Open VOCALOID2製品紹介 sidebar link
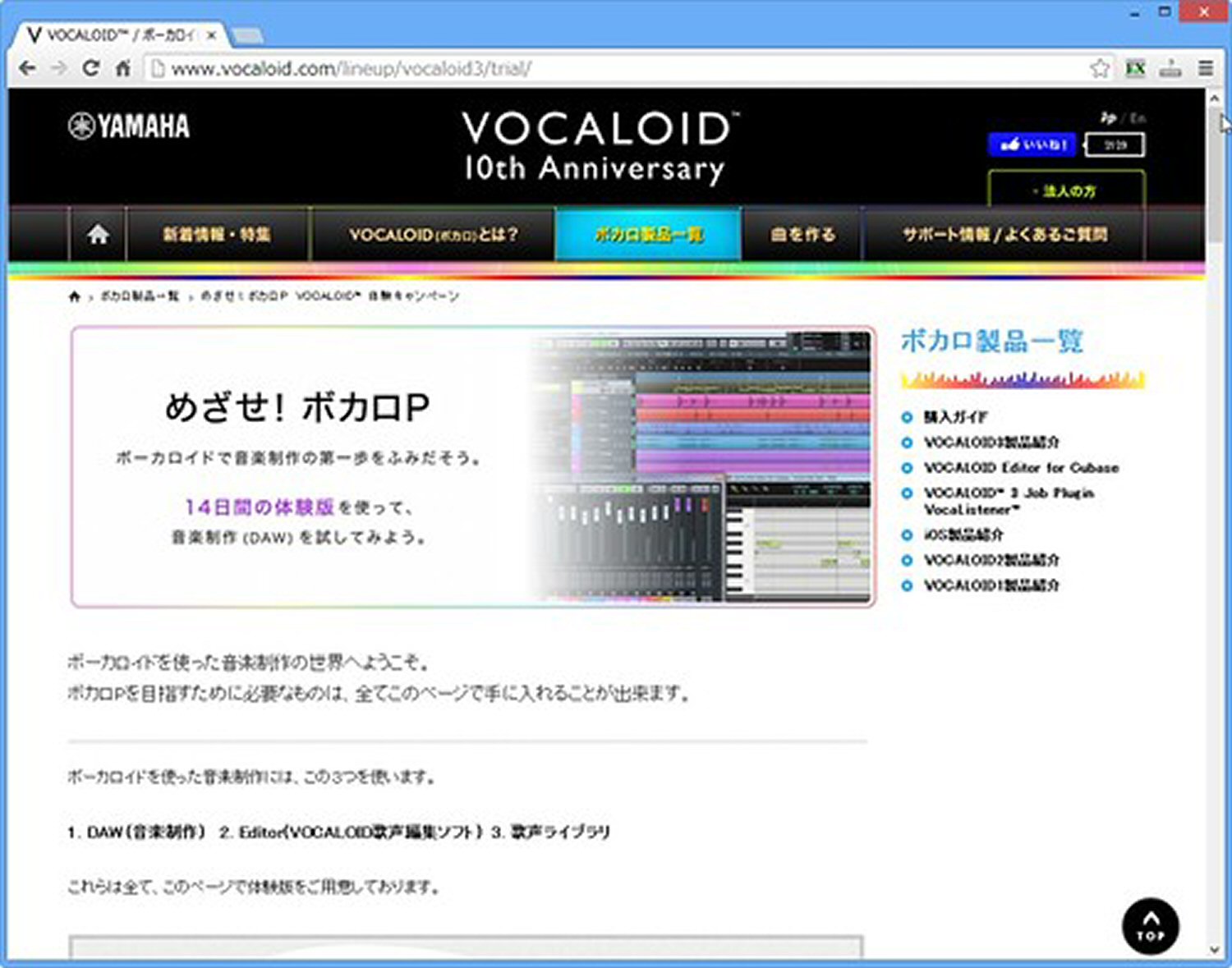Image resolution: width=1232 pixels, height=968 pixels. 991,561
